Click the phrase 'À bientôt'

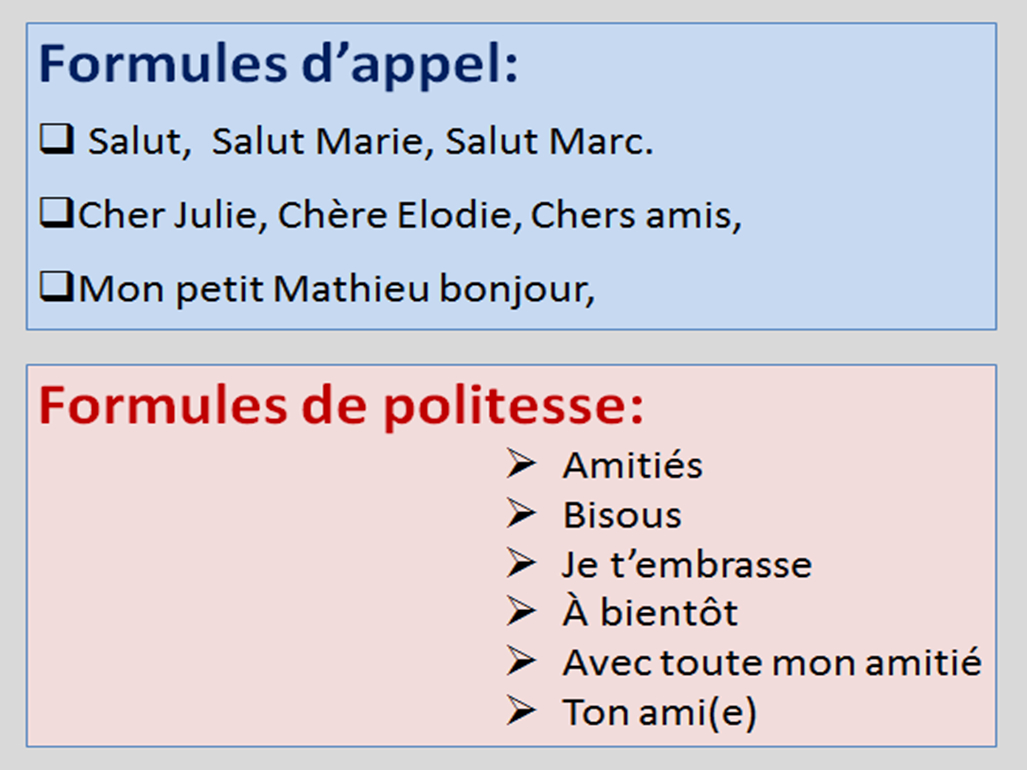pos(650,612)
